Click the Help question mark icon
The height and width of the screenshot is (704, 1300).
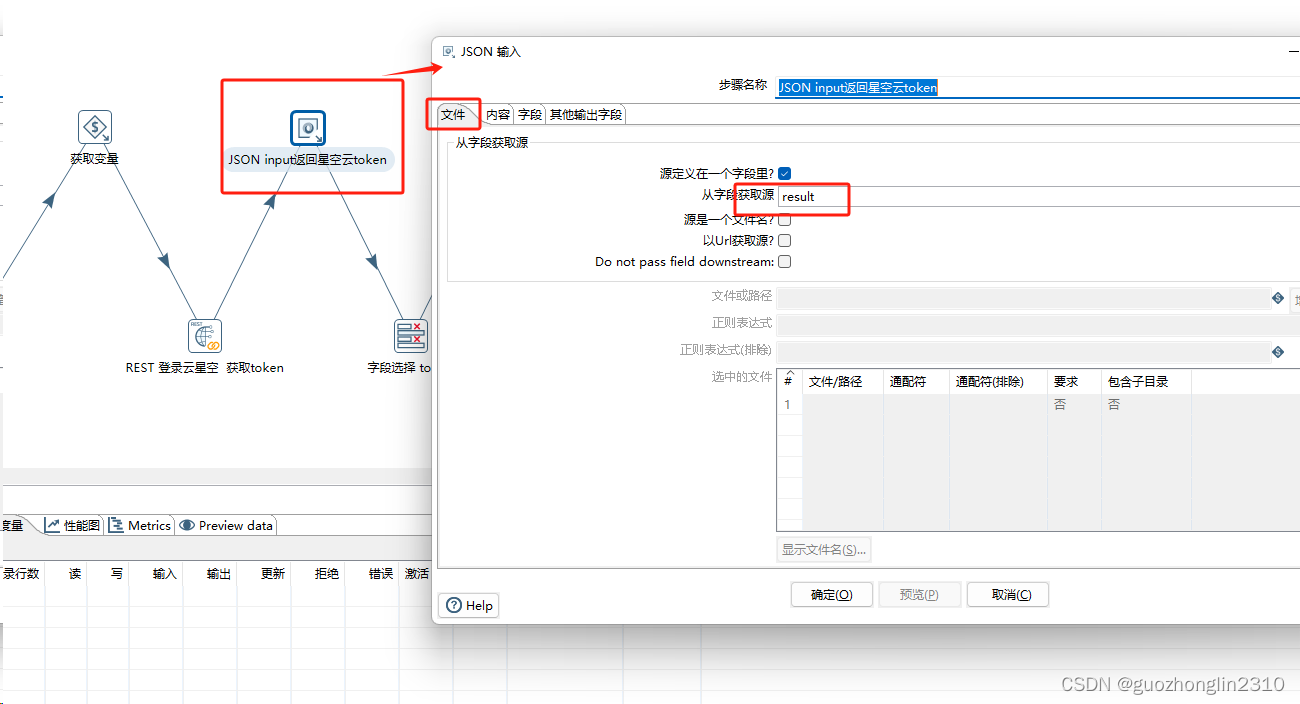(453, 605)
